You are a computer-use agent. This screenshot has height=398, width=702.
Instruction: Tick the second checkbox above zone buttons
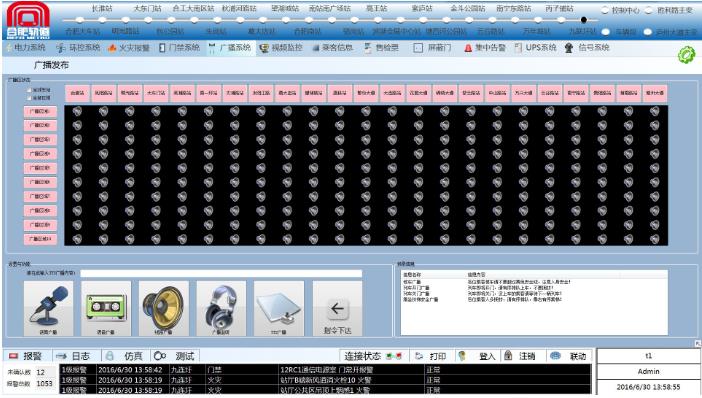pos(30,98)
